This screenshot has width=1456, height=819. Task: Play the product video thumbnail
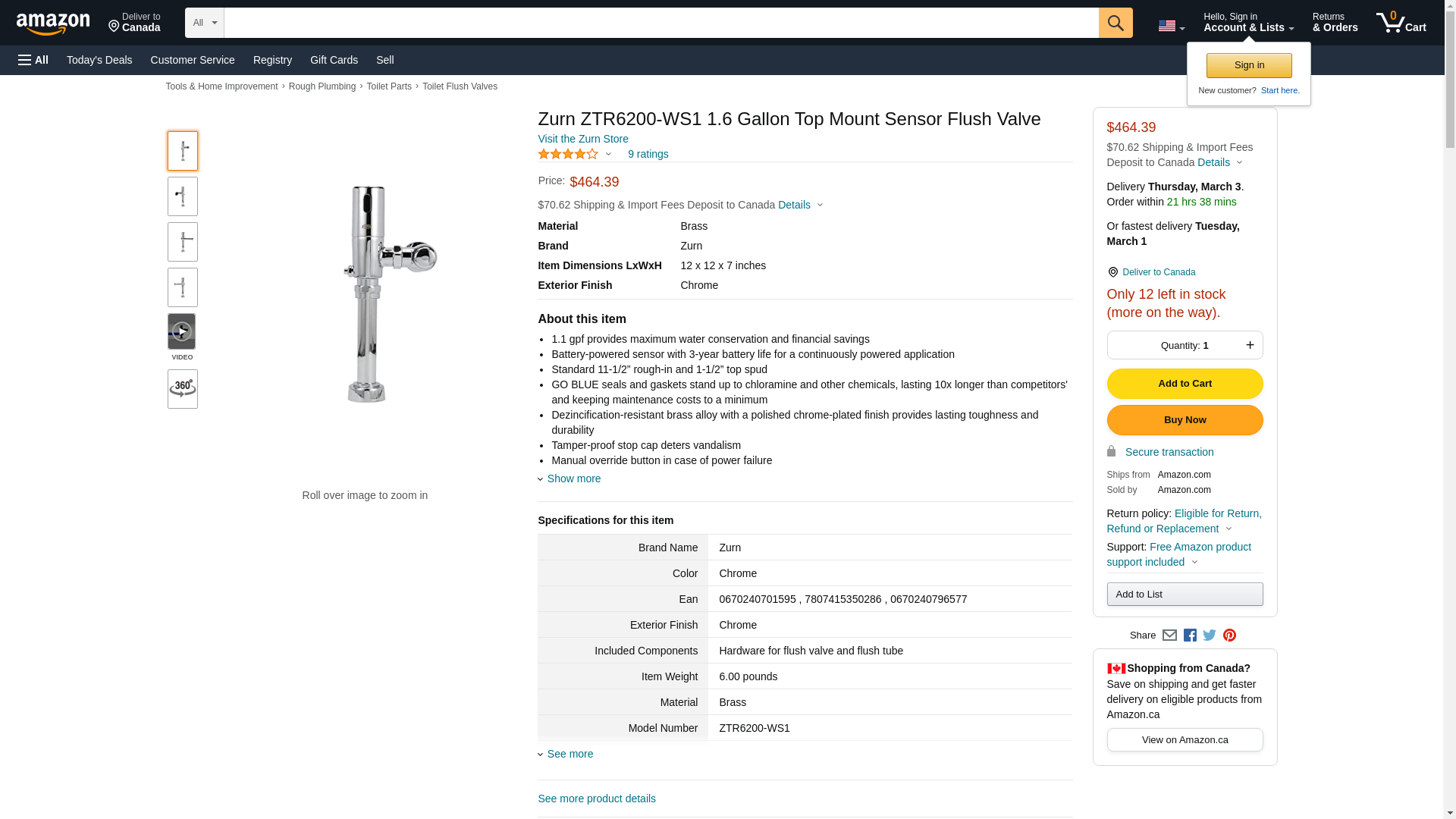[x=182, y=332]
